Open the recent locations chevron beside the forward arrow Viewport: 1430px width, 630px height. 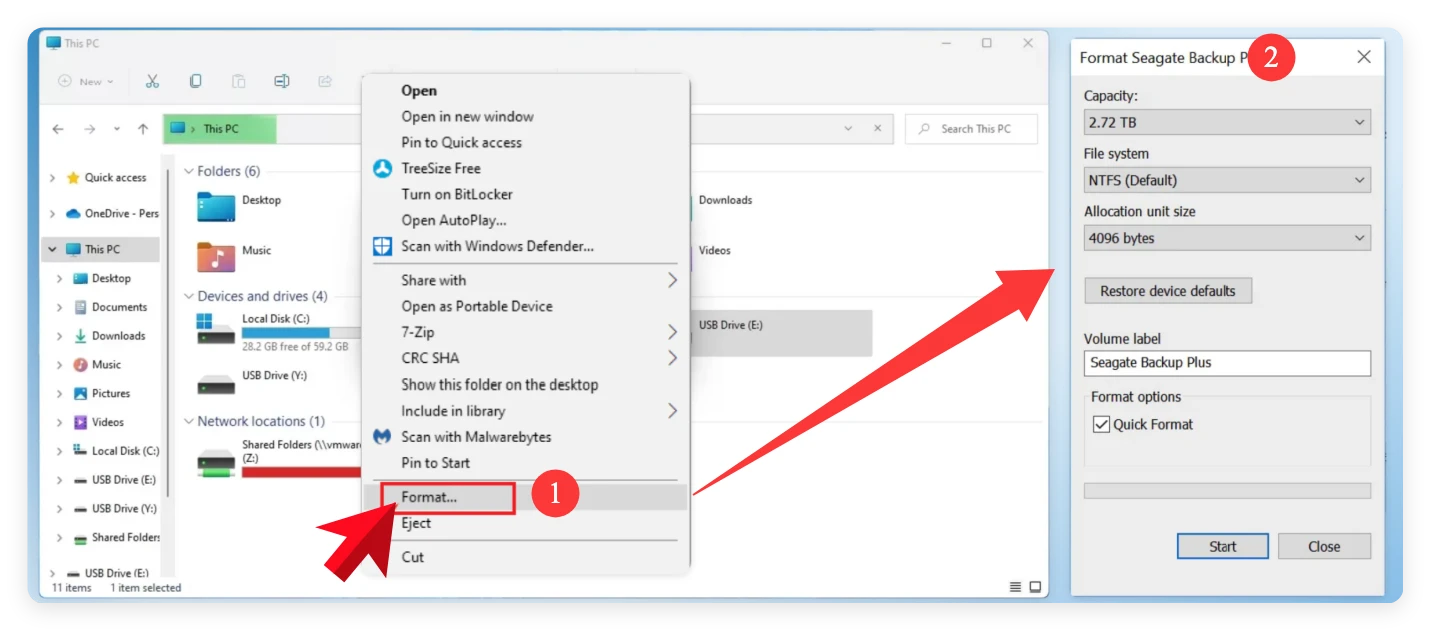click(x=117, y=129)
